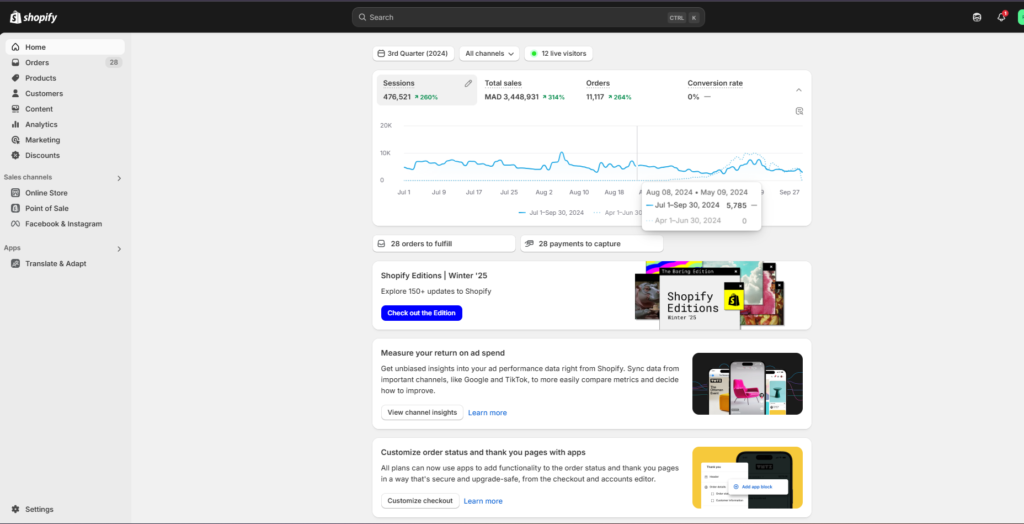Click the 12 live visitors button

[x=558, y=54]
